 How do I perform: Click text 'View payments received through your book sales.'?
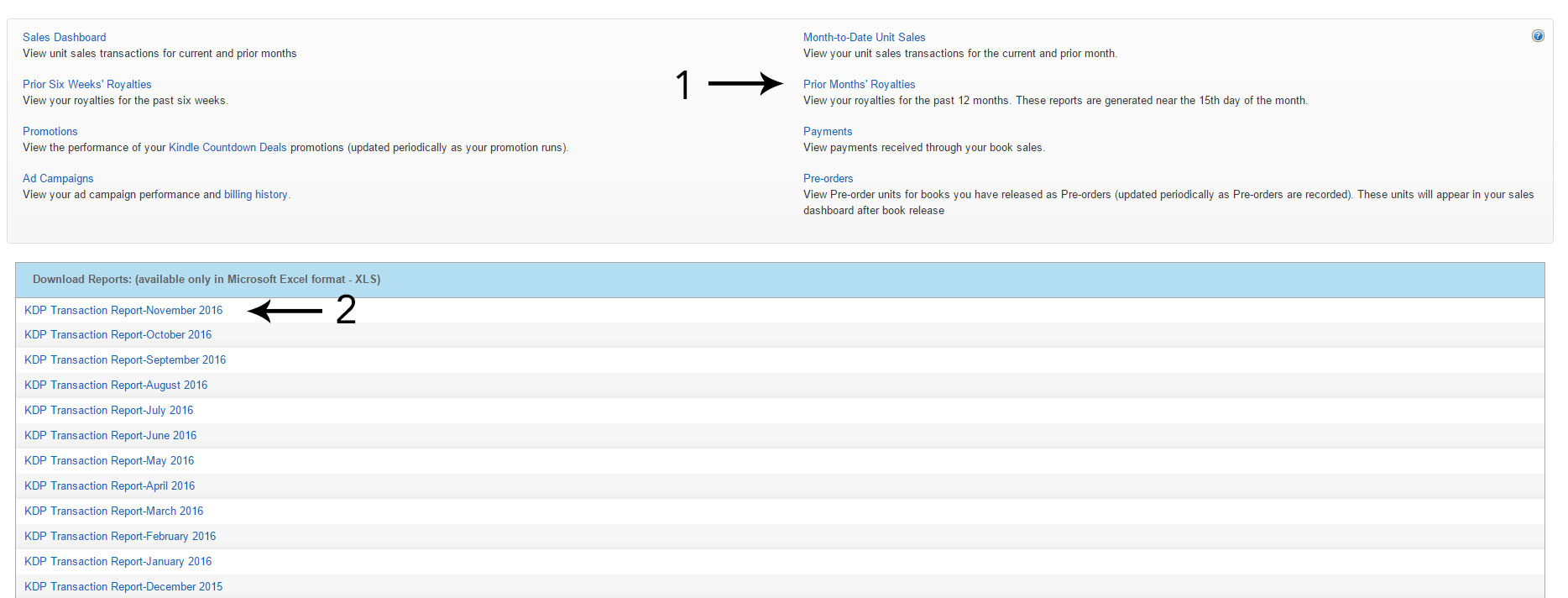point(924,147)
